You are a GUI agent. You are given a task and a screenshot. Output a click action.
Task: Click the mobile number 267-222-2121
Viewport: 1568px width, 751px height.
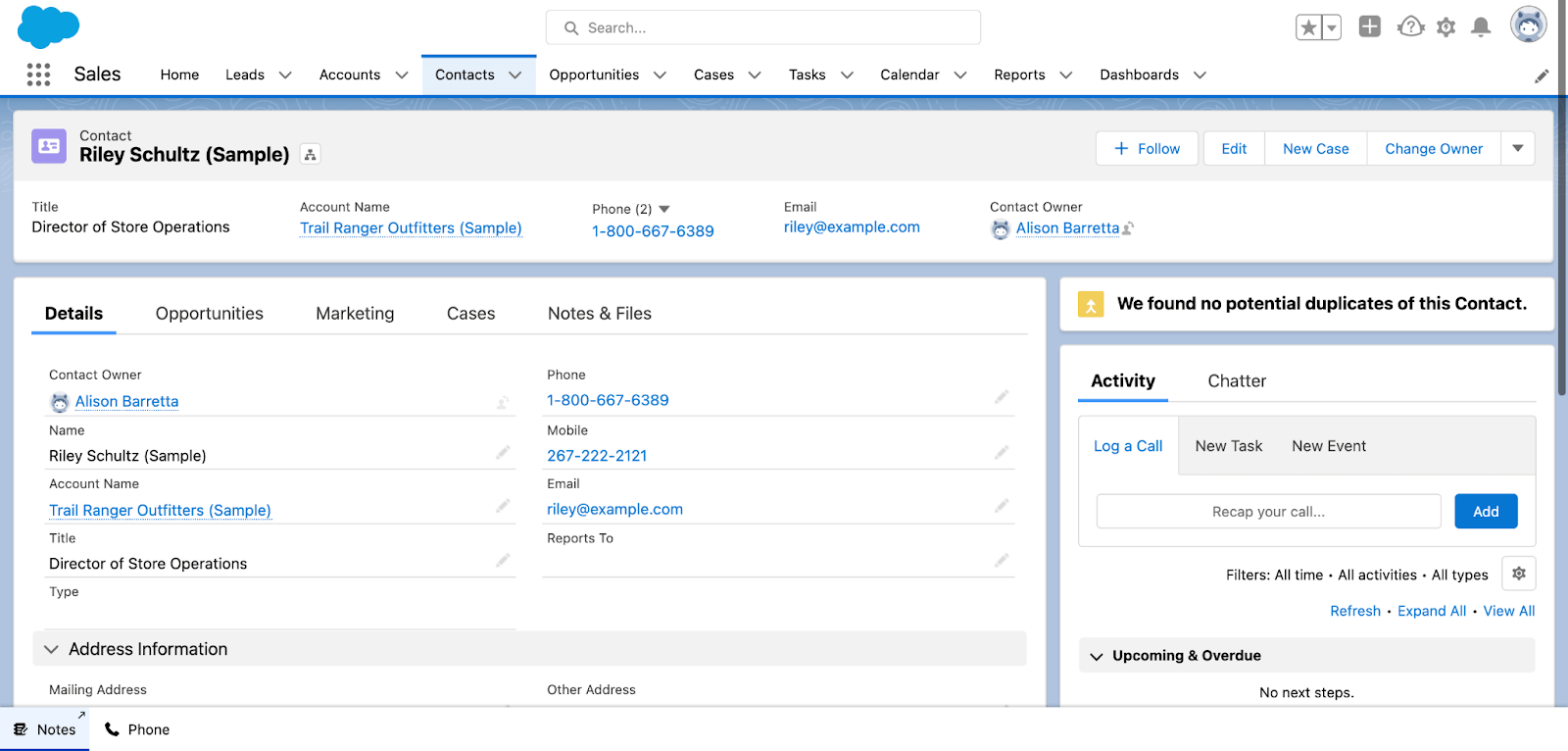click(597, 456)
